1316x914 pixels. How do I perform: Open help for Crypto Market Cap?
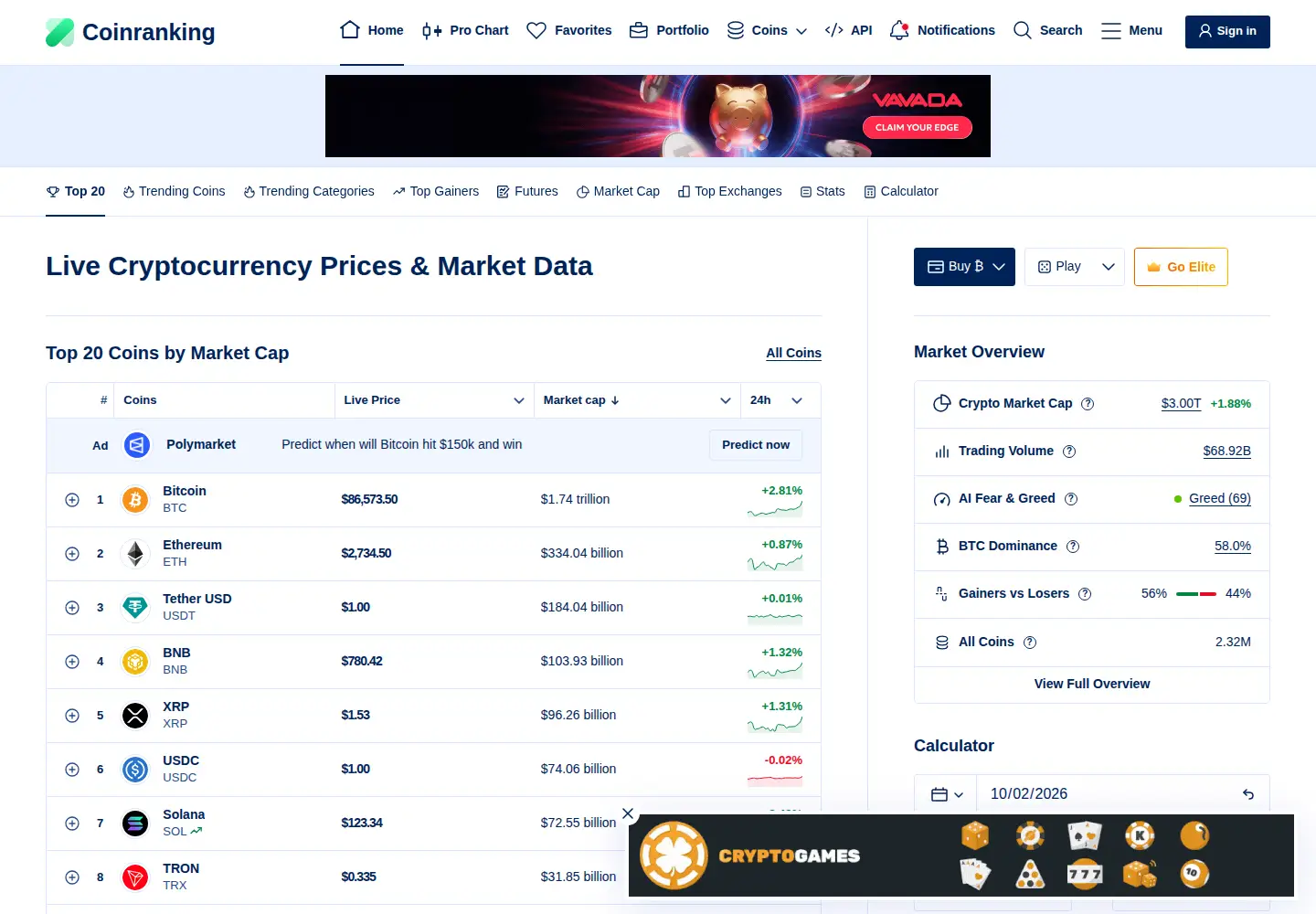[x=1088, y=404]
